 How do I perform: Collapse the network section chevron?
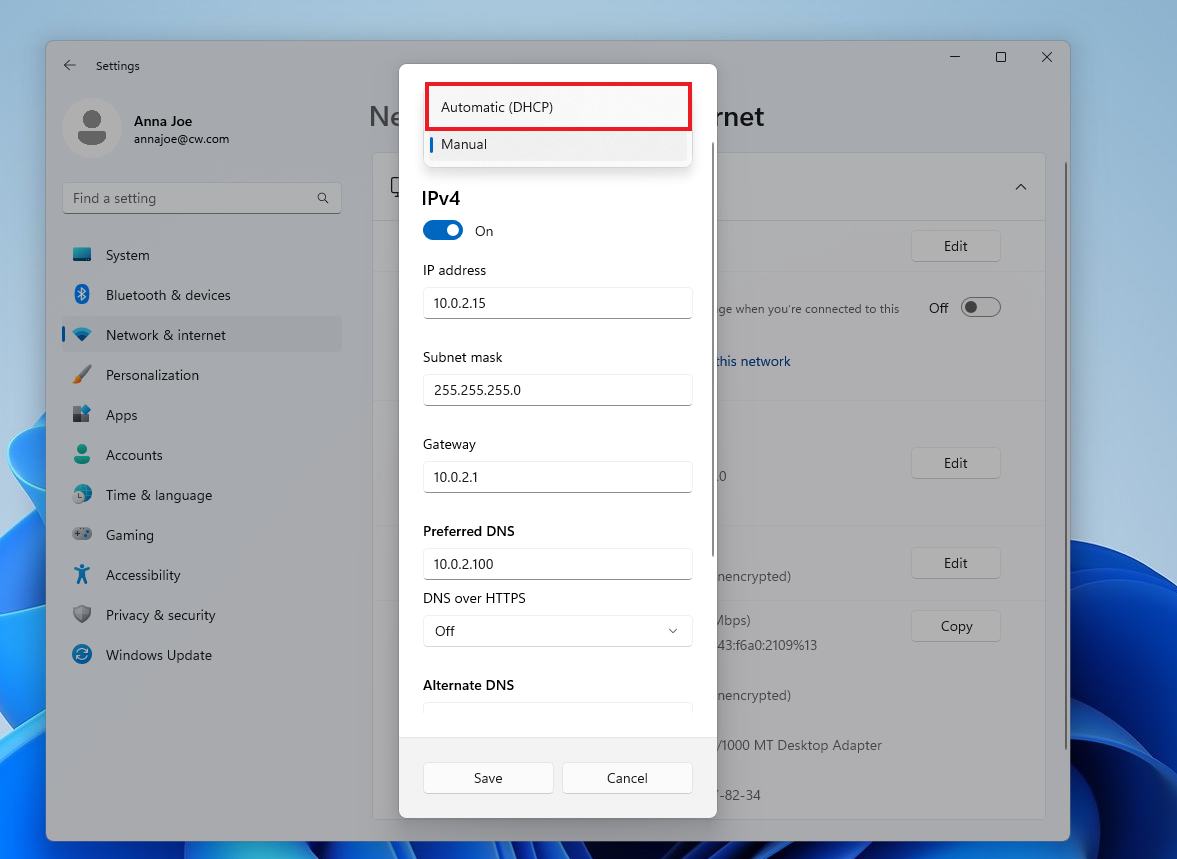(x=1021, y=186)
